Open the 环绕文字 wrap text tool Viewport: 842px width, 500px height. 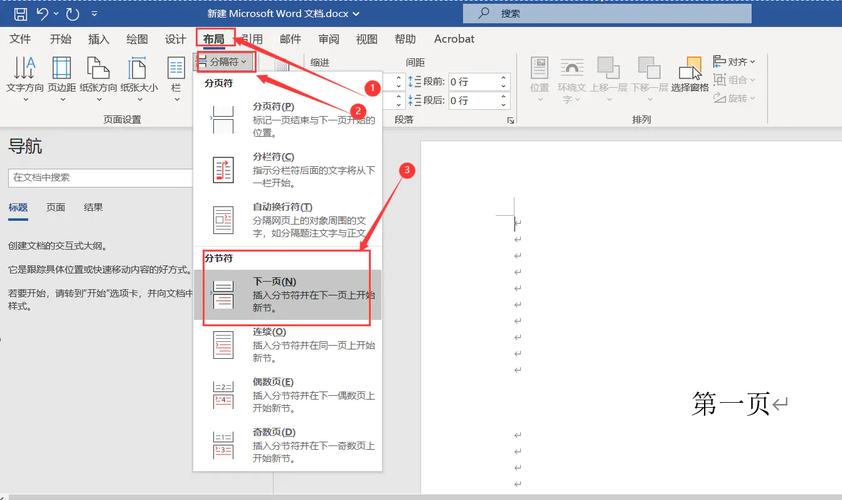click(x=571, y=80)
